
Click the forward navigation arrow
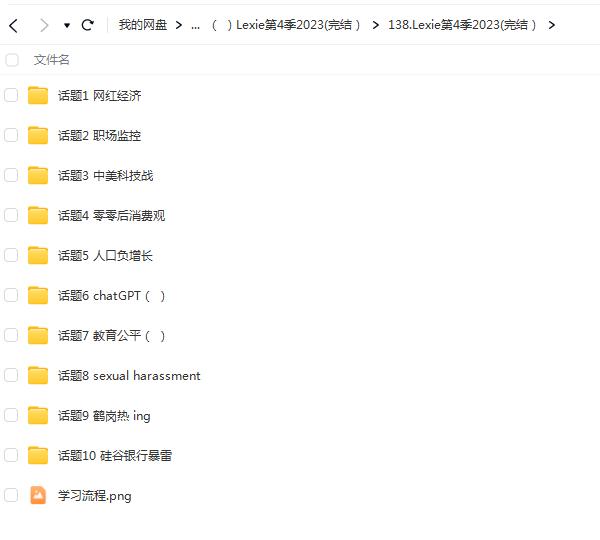click(x=44, y=26)
